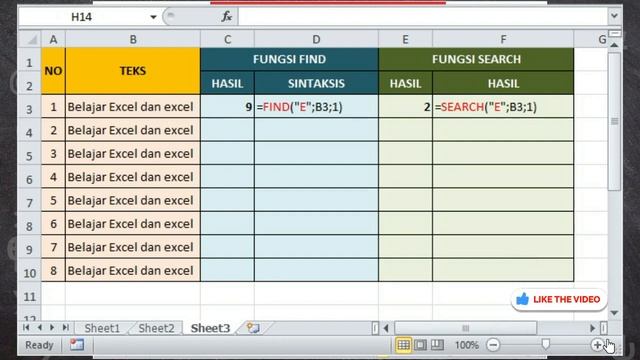Select column A header
The width and height of the screenshot is (640, 360).
pos(53,40)
